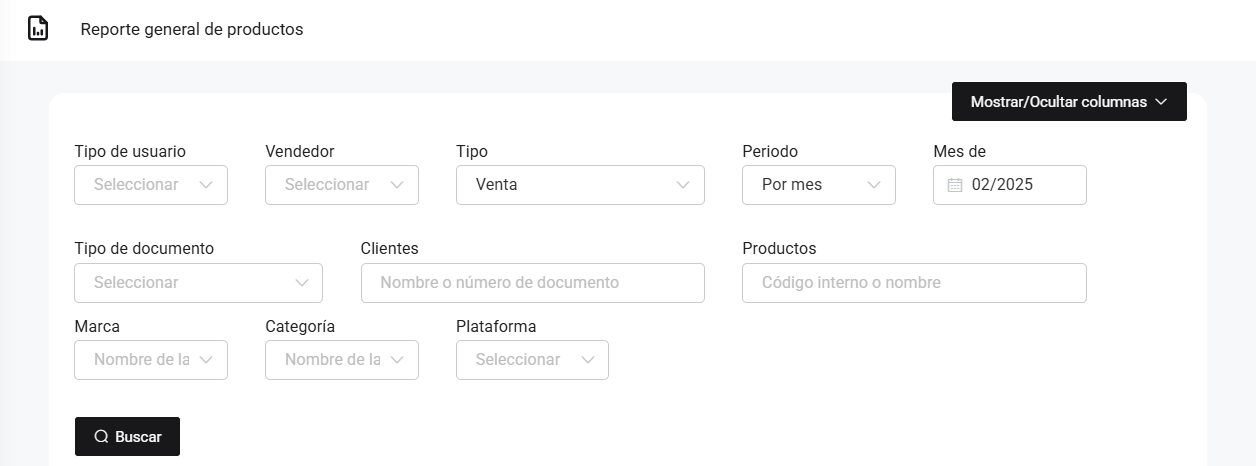Click the Reporte general de productos title
The width and height of the screenshot is (1256, 466).
tap(192, 29)
